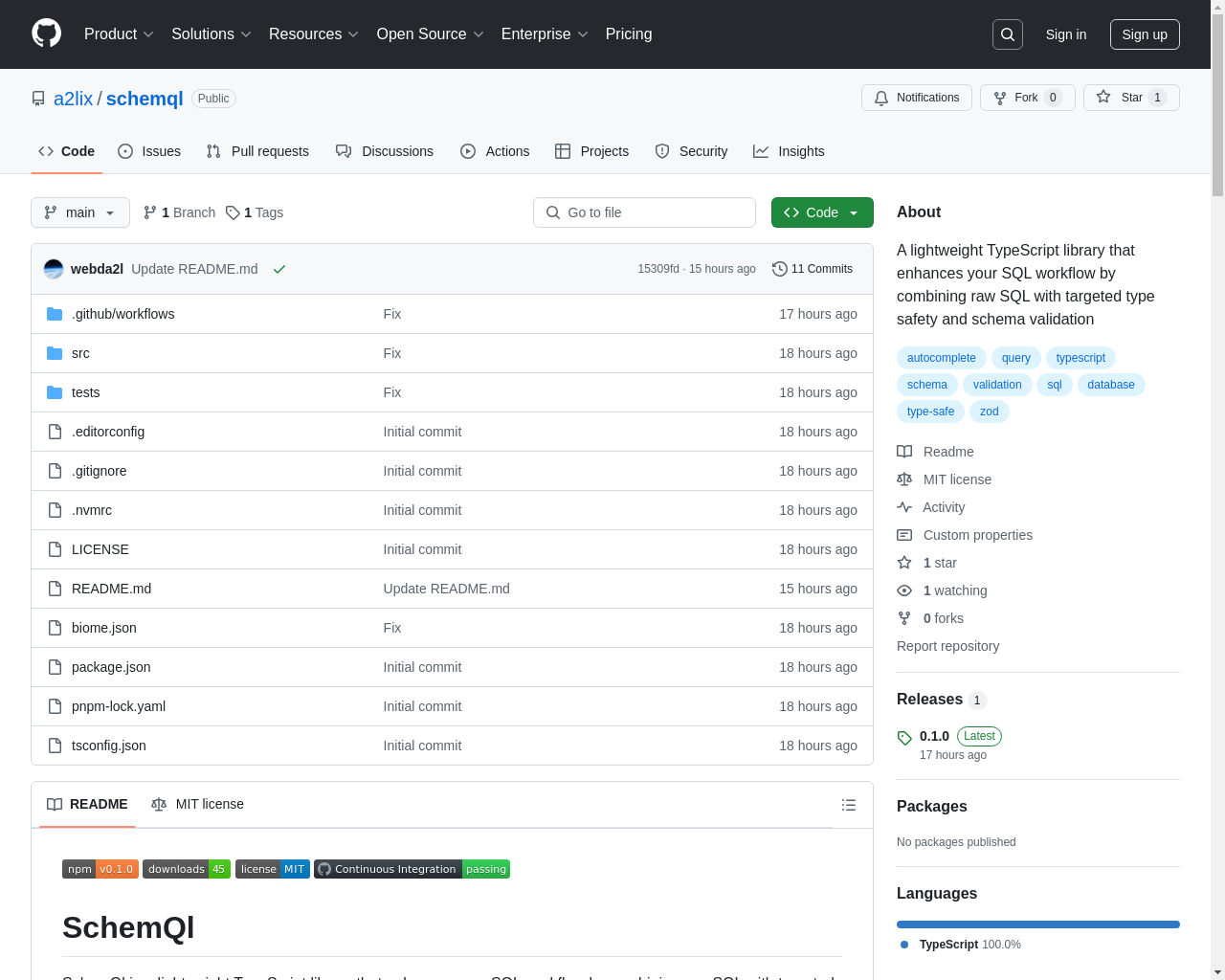Click the .gitignore file icon
This screenshot has height=980, width=1225.
pyautogui.click(x=55, y=471)
